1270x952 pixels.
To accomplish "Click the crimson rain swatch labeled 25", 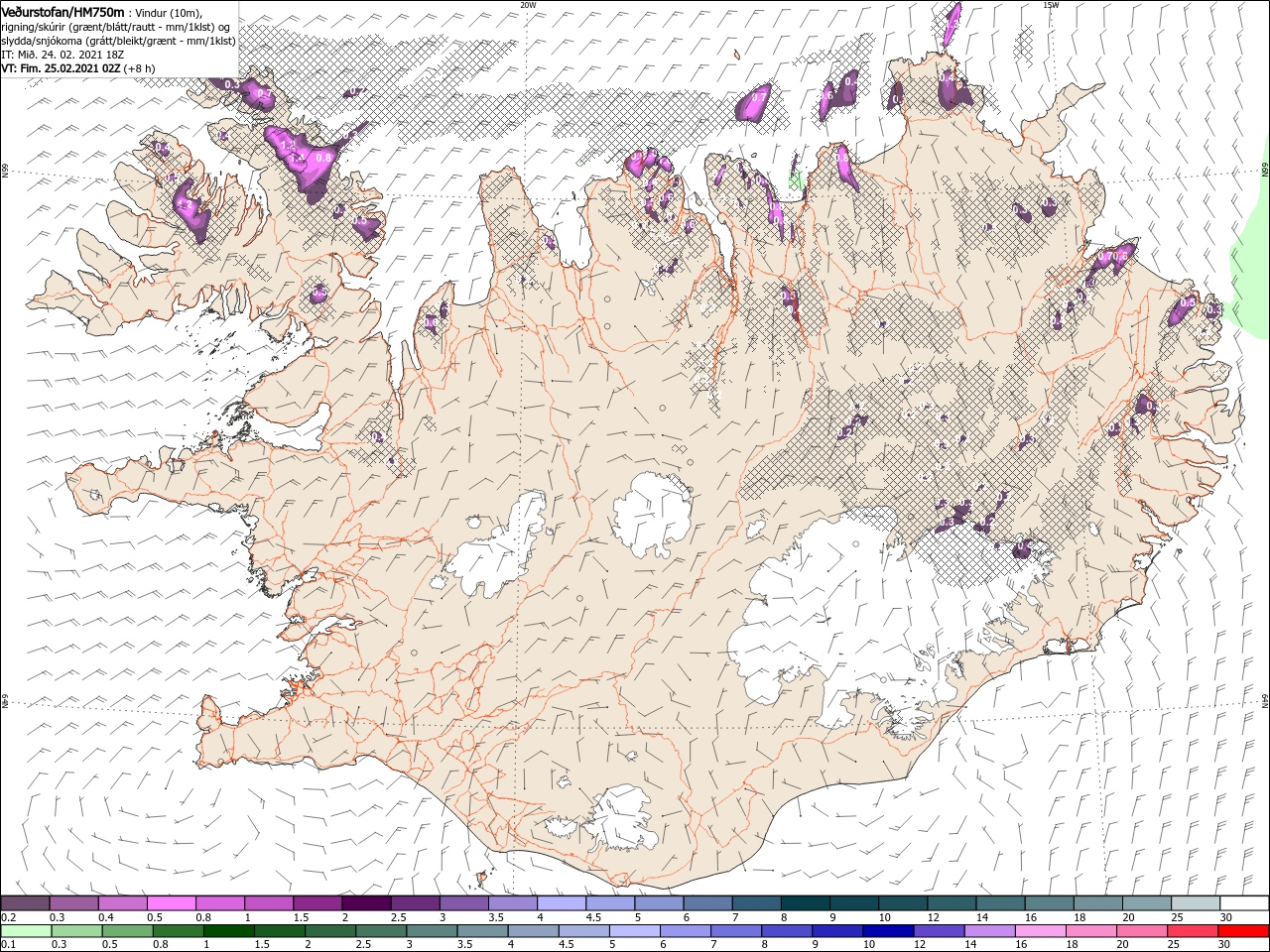I will [1193, 931].
